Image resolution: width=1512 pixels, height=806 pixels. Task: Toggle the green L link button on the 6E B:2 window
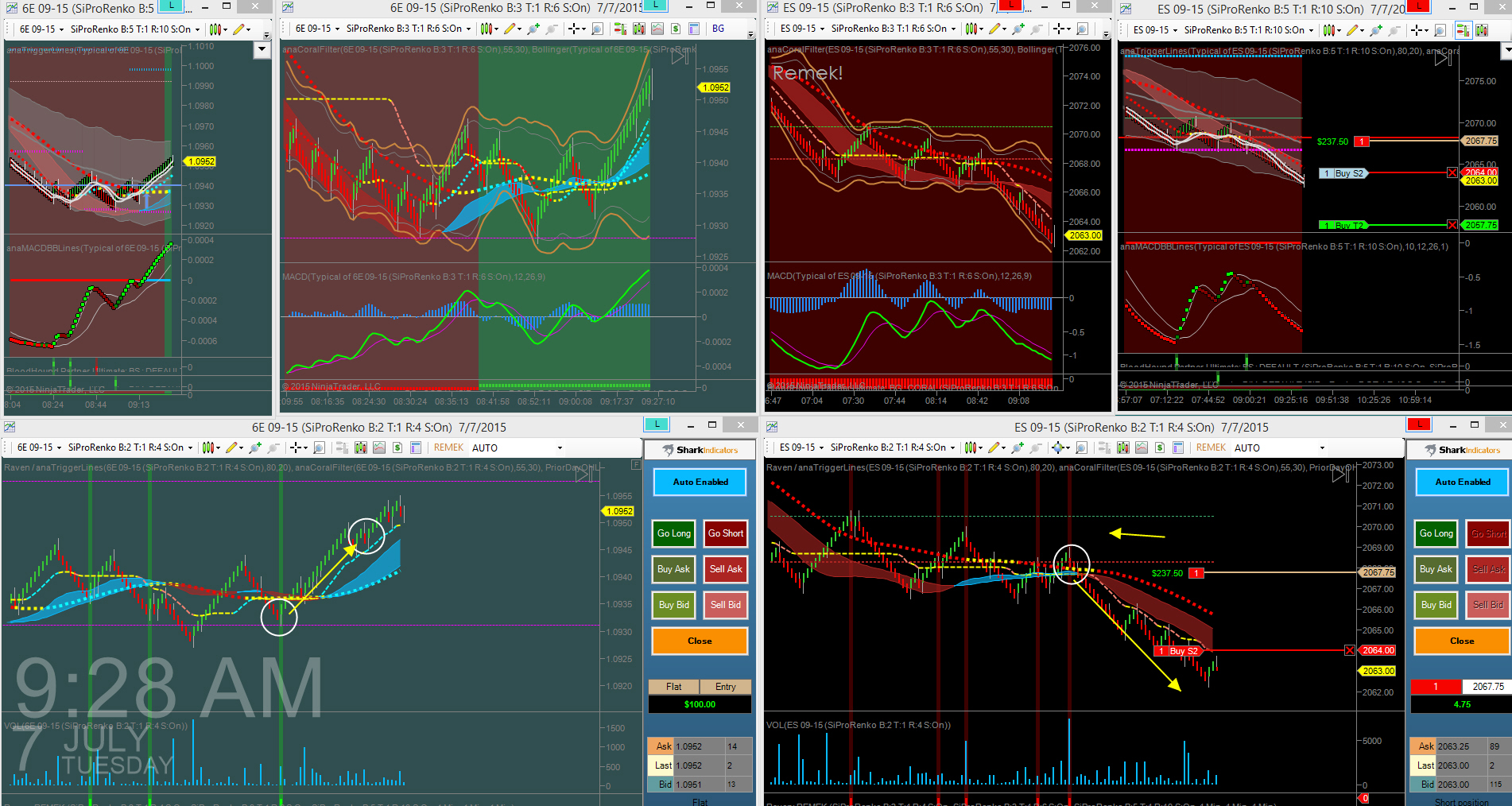pos(657,424)
